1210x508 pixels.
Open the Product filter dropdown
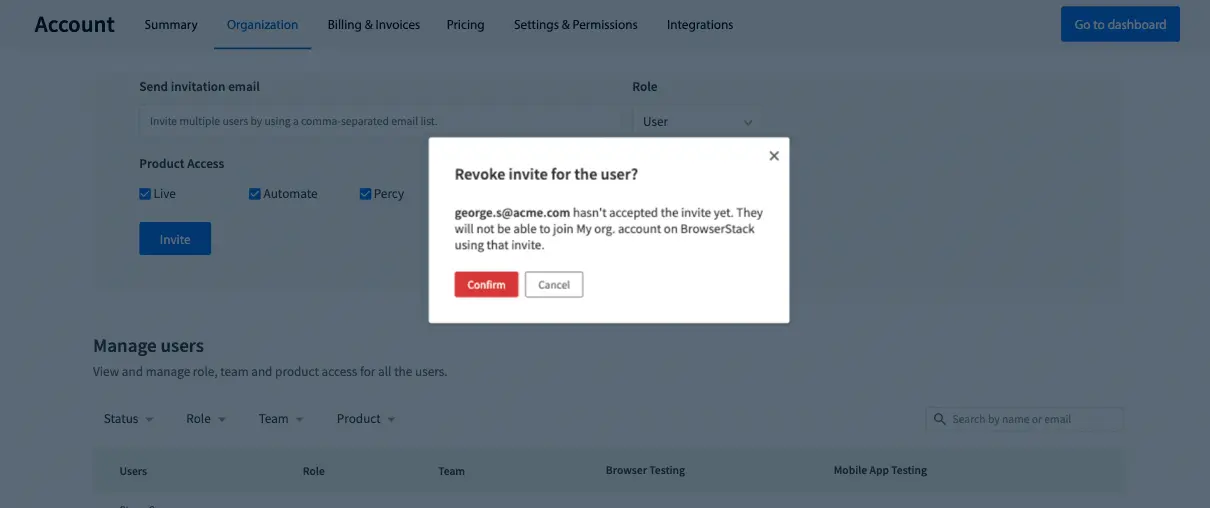(x=365, y=419)
